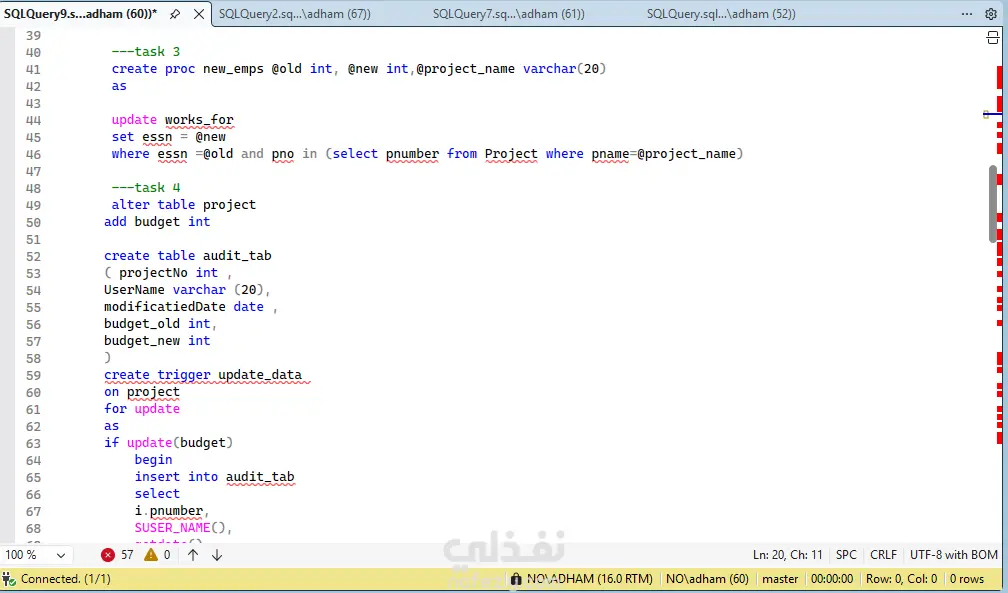Click the modificatiedDate column name
1008x593 pixels.
click(x=165, y=307)
